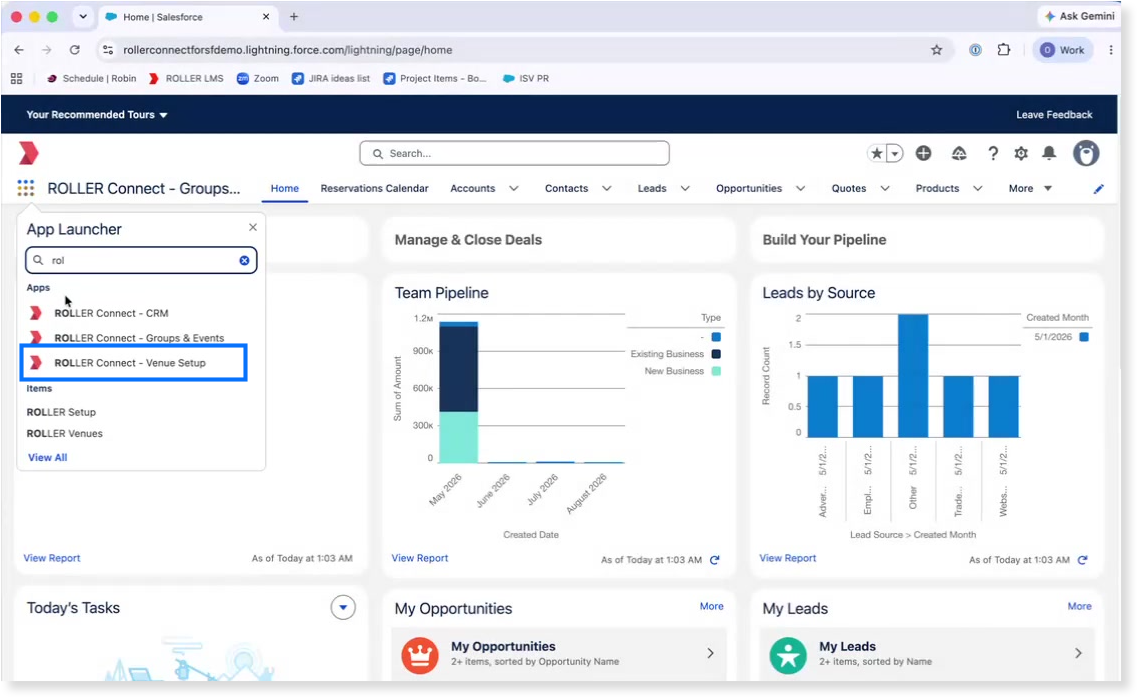Click More in My Opportunities

(x=711, y=606)
